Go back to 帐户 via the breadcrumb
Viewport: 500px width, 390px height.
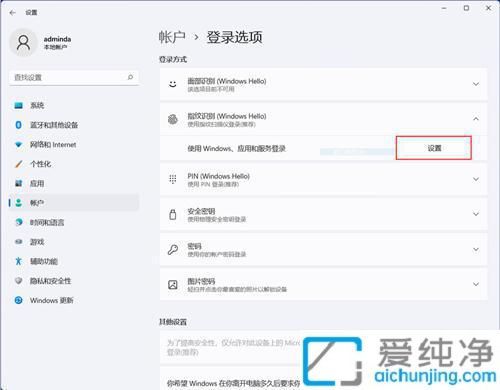[x=172, y=37]
